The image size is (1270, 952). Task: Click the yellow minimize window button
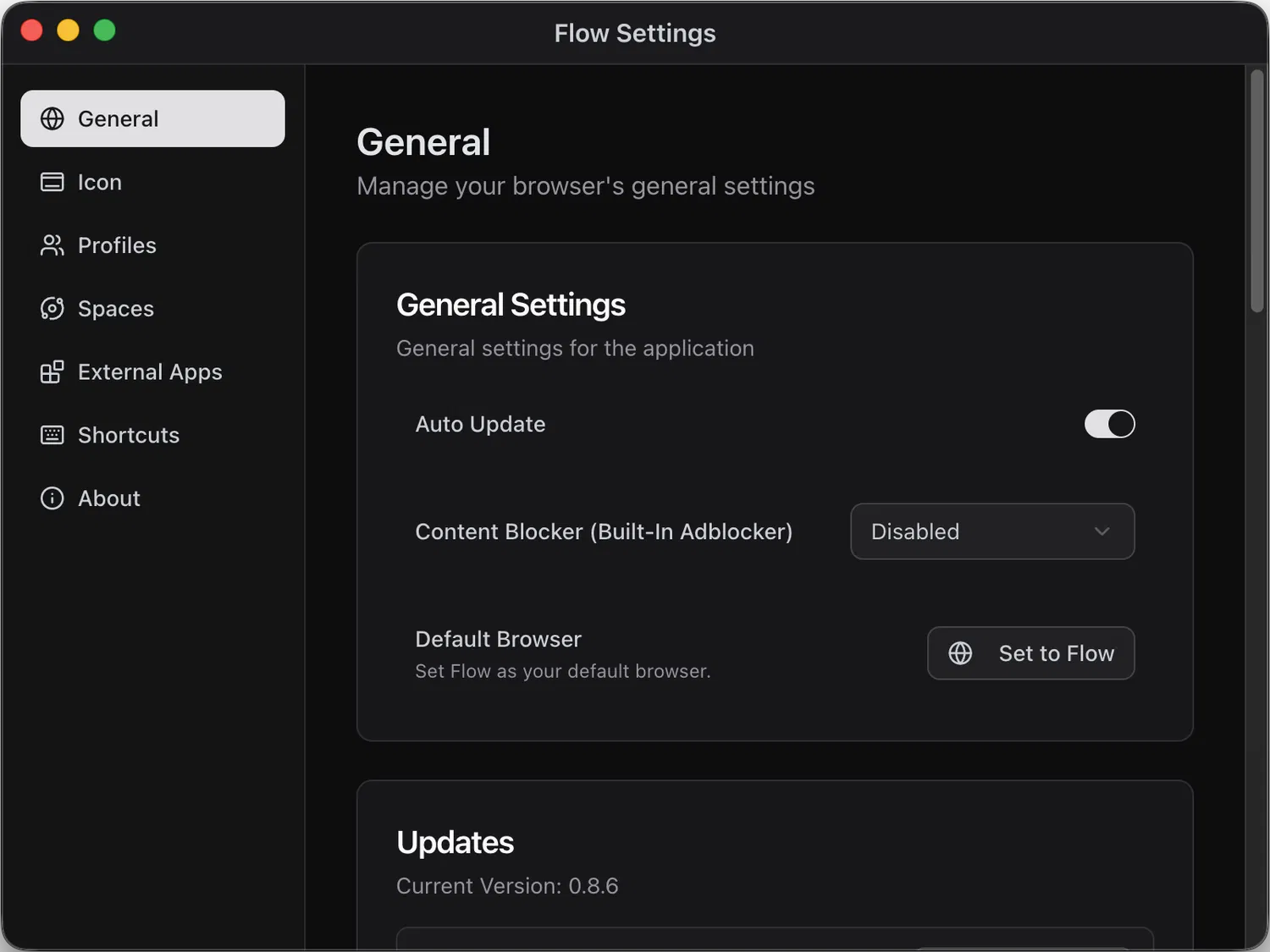click(x=68, y=30)
